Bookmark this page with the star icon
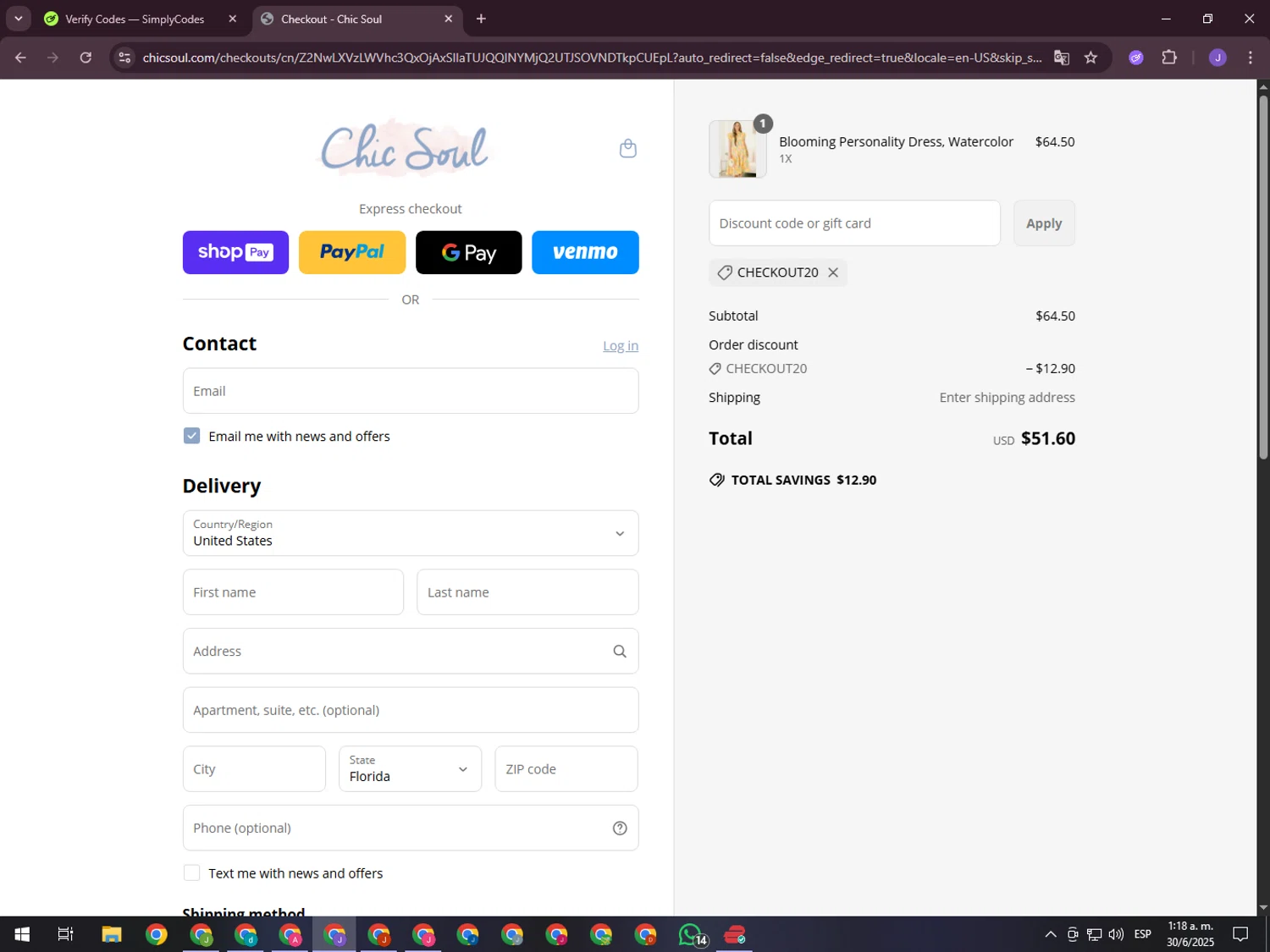The image size is (1270, 952). pos(1091,58)
